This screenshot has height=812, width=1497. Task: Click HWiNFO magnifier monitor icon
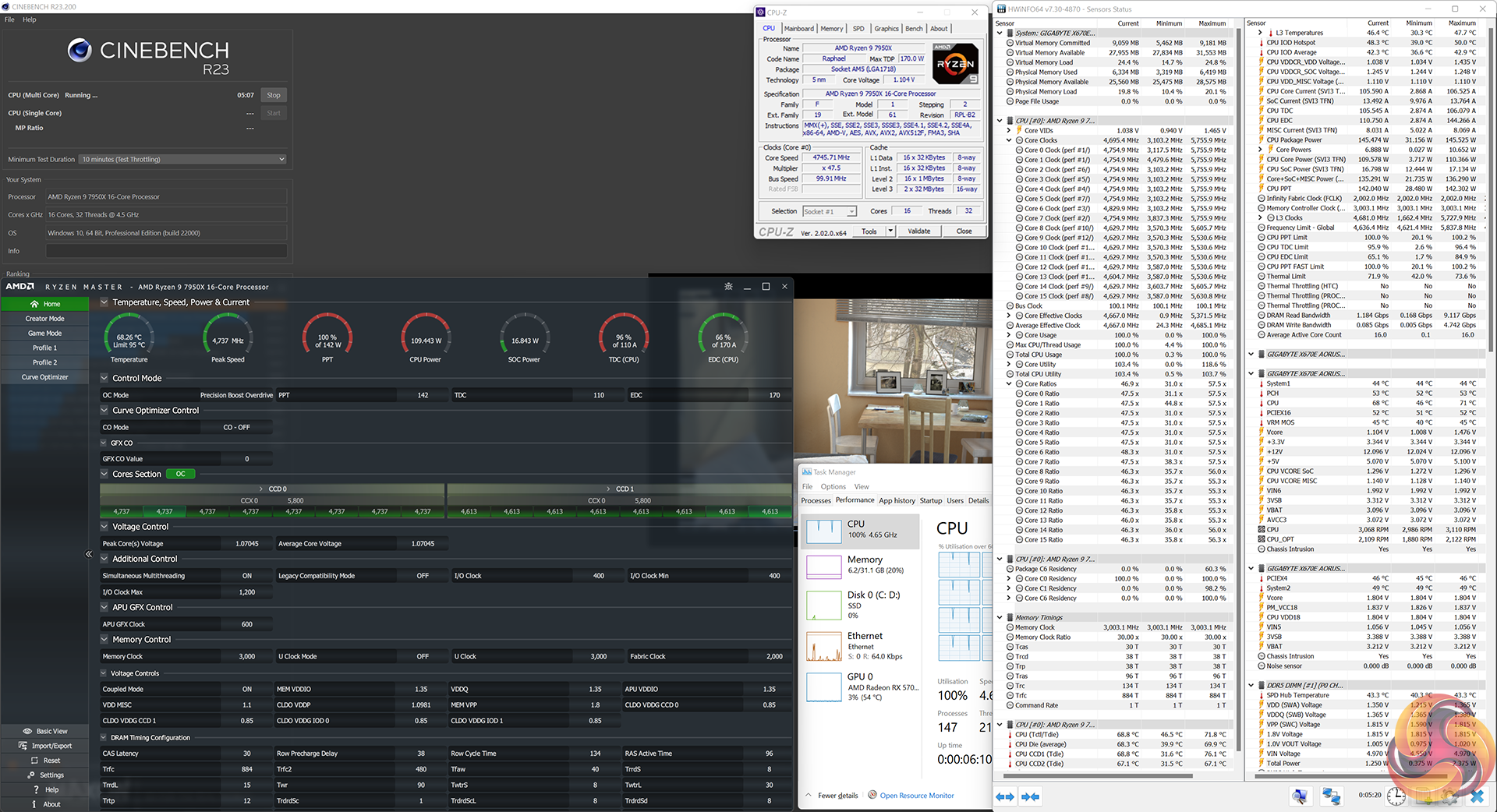click(1299, 796)
